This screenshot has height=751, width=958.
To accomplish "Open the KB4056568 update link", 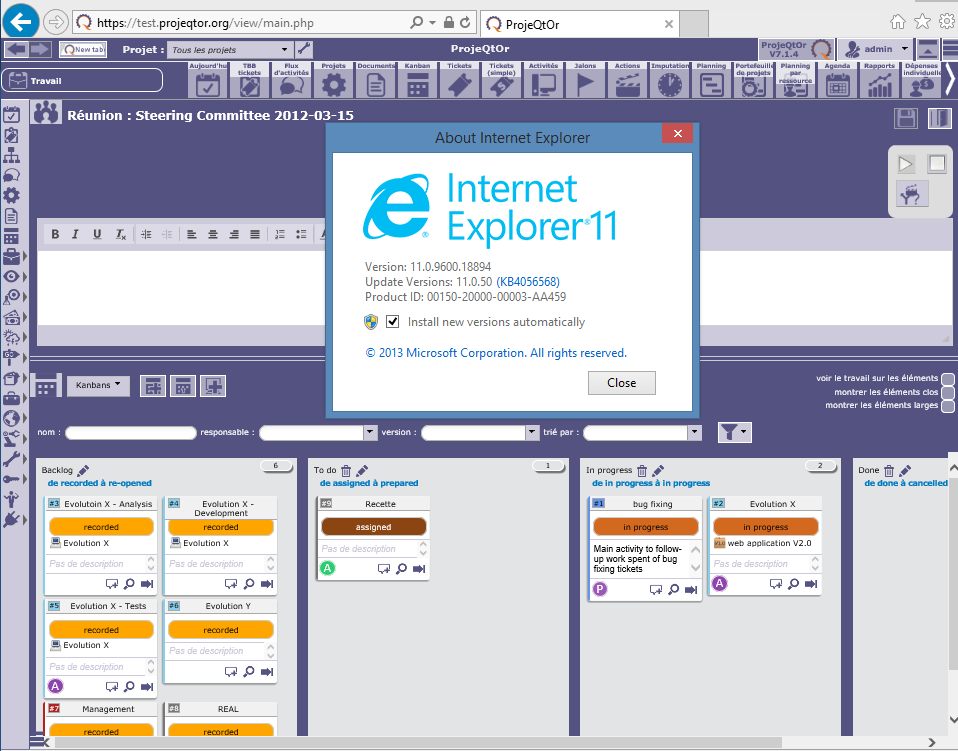I will (x=528, y=282).
